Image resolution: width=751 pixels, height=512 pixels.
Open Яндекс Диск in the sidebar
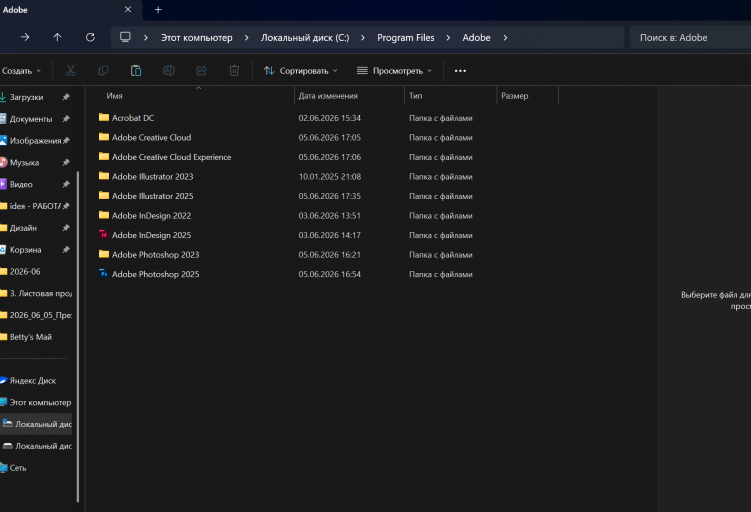click(x=33, y=381)
